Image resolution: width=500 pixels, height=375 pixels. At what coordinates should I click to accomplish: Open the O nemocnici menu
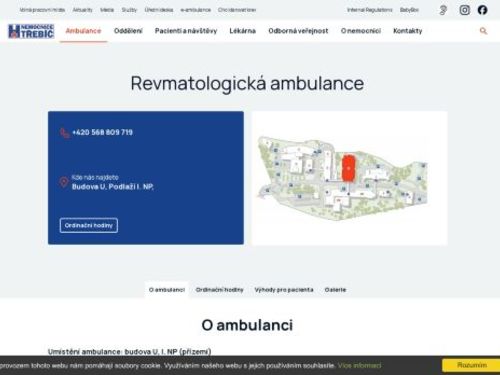[x=361, y=31]
